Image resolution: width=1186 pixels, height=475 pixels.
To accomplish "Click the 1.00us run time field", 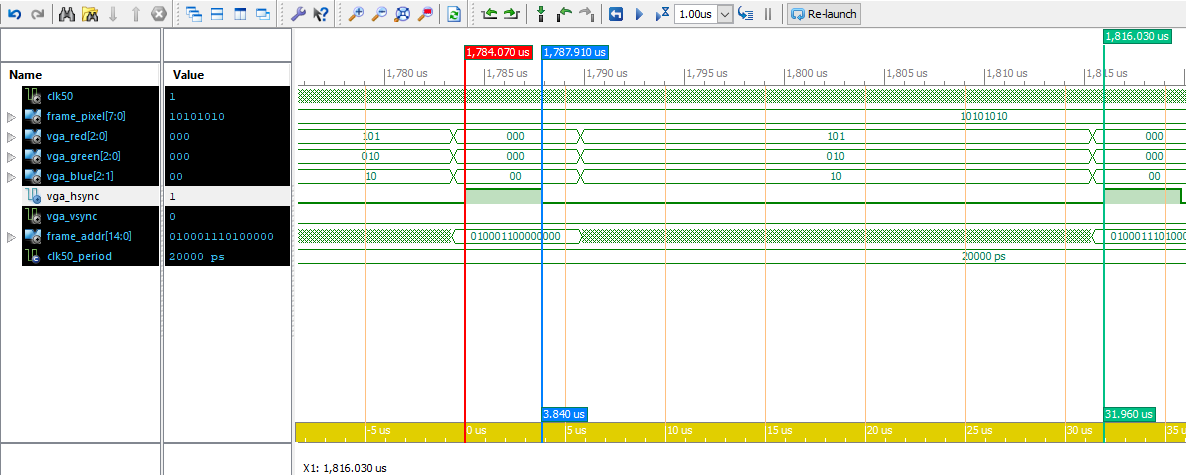I will point(695,14).
